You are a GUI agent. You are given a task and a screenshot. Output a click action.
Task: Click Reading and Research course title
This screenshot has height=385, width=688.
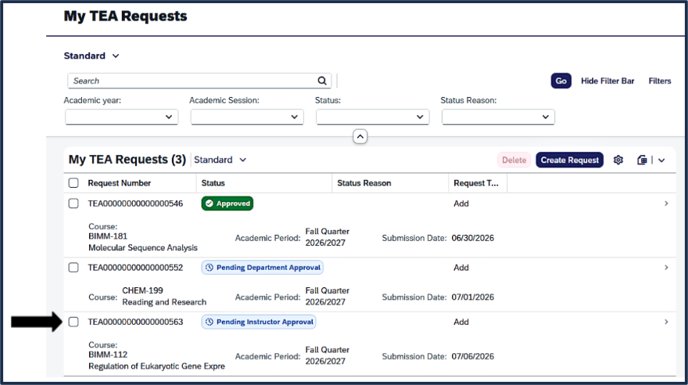coord(165,302)
